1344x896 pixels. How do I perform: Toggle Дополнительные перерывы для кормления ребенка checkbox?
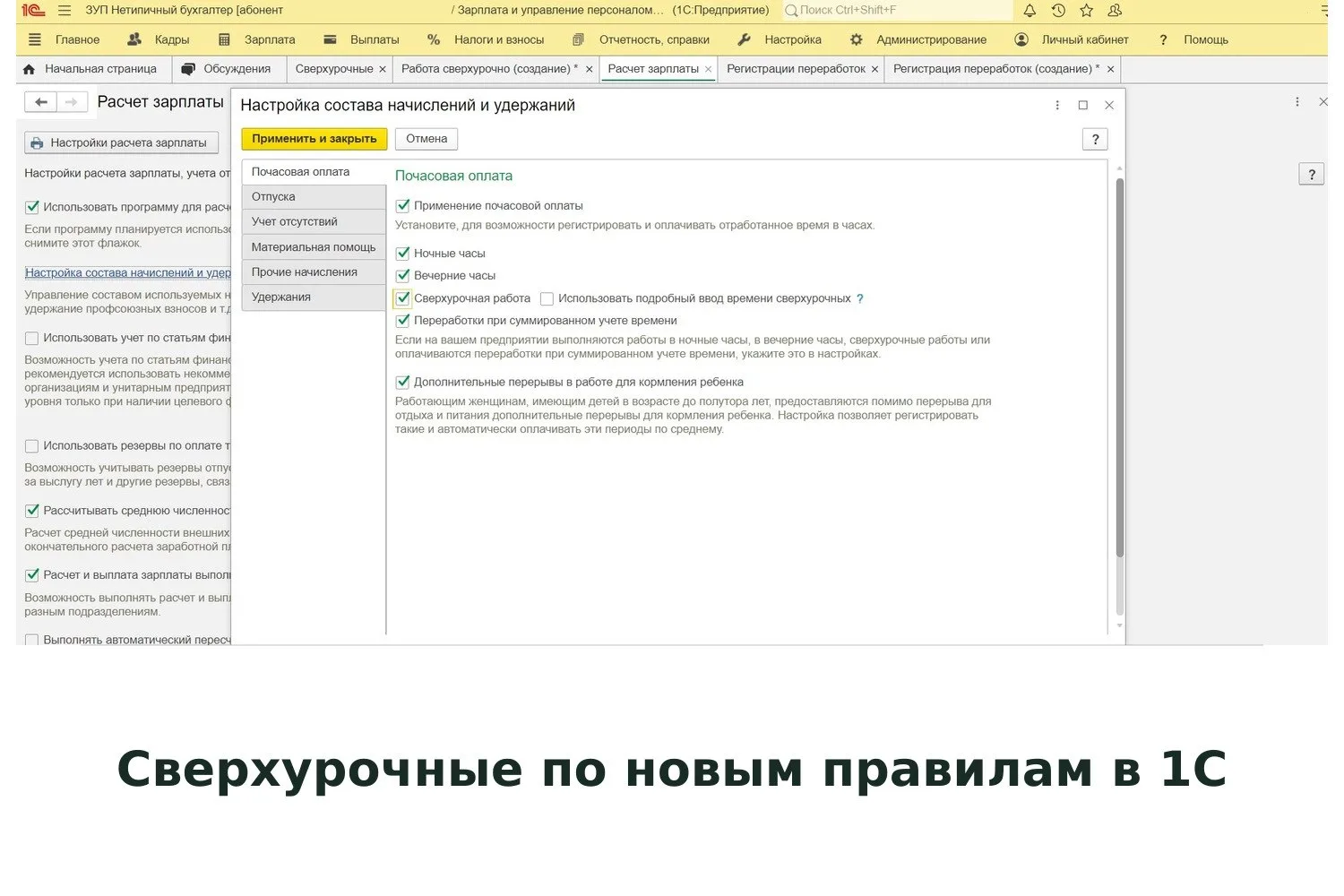click(403, 383)
